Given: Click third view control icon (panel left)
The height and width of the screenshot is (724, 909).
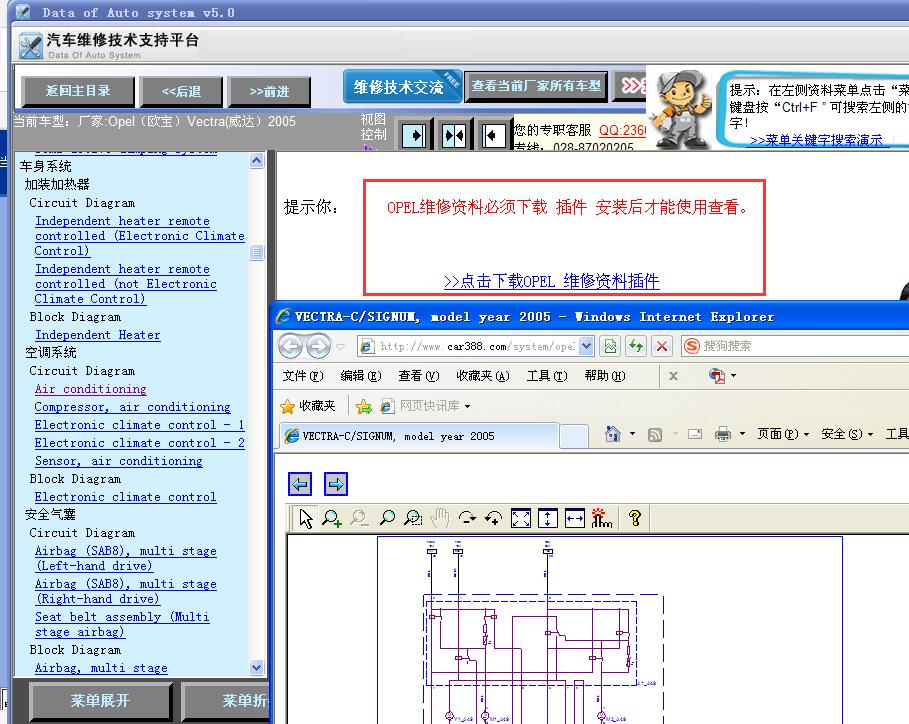Looking at the screenshot, I should click(x=493, y=136).
